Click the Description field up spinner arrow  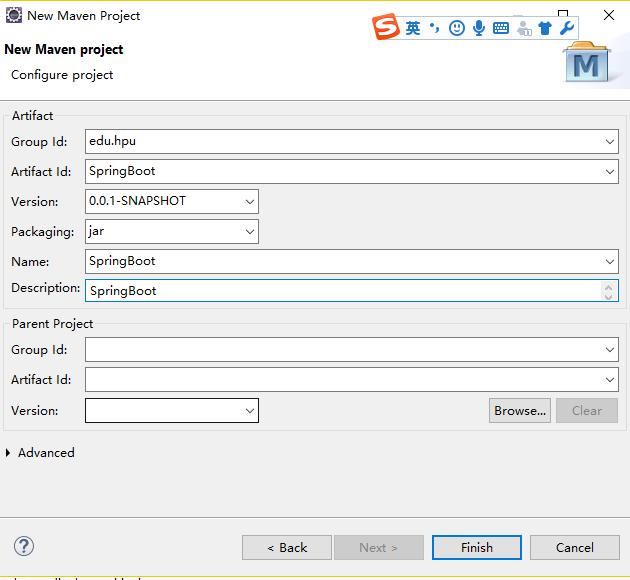pyautogui.click(x=608, y=287)
